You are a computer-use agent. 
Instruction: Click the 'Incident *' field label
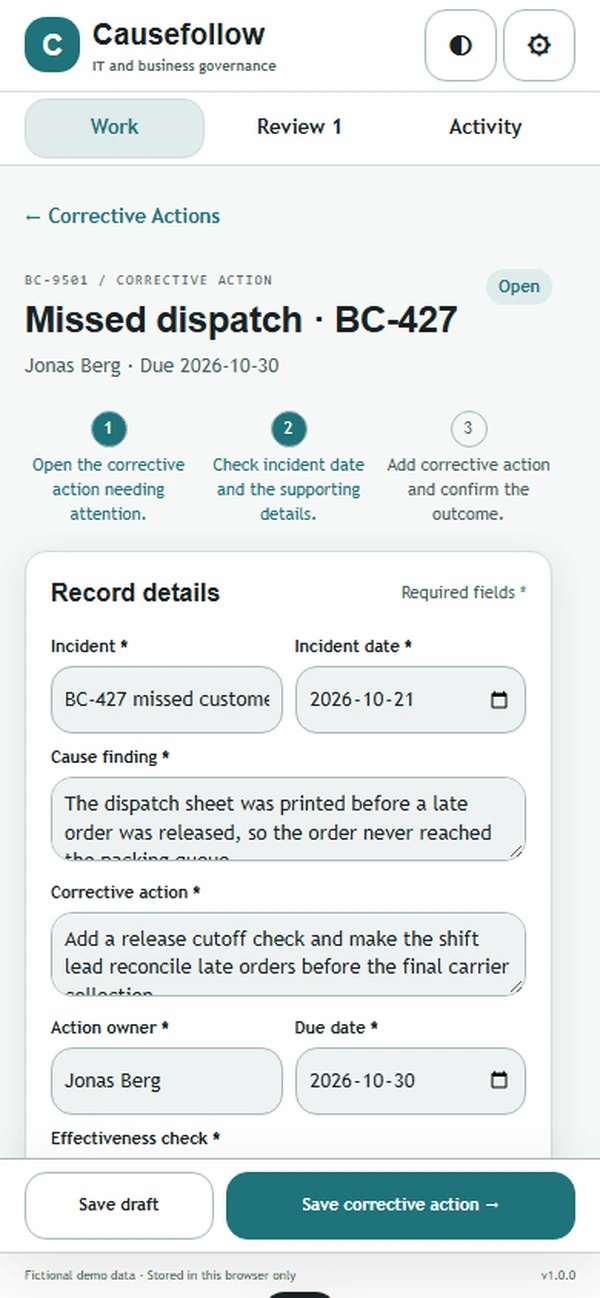(89, 646)
